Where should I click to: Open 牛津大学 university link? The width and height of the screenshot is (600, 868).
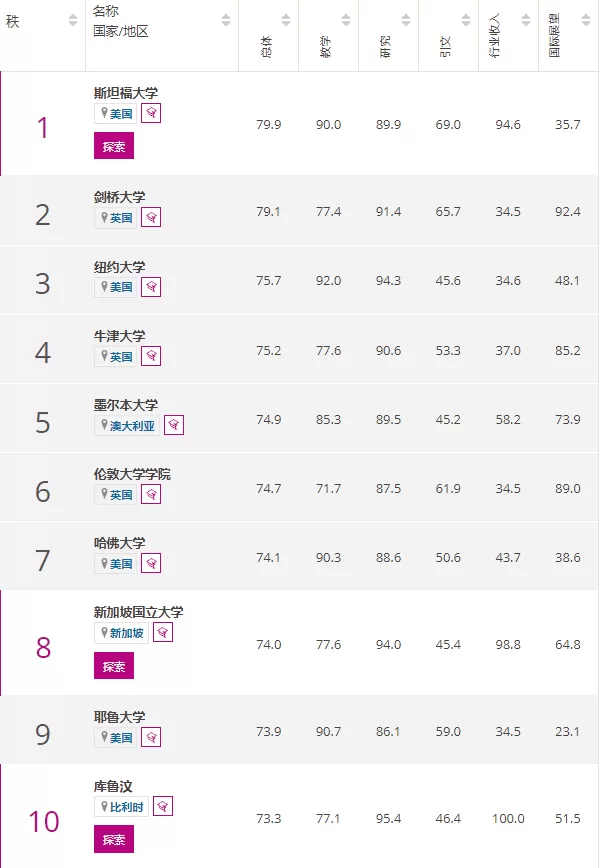120,336
